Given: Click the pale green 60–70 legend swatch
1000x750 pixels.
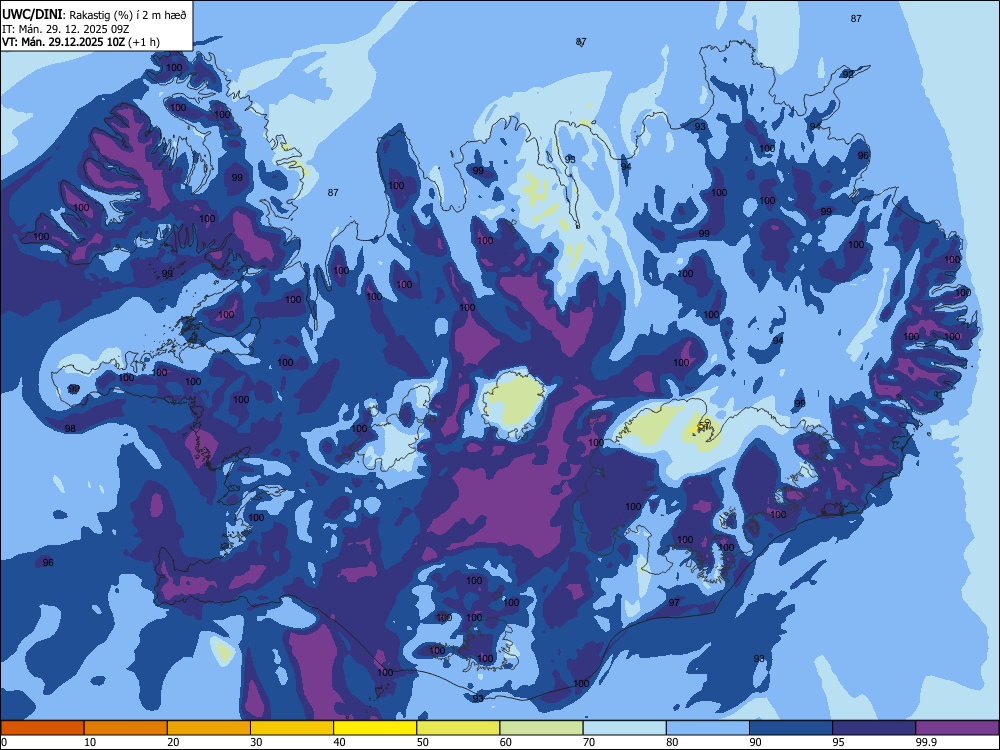Looking at the screenshot, I should 541,728.
